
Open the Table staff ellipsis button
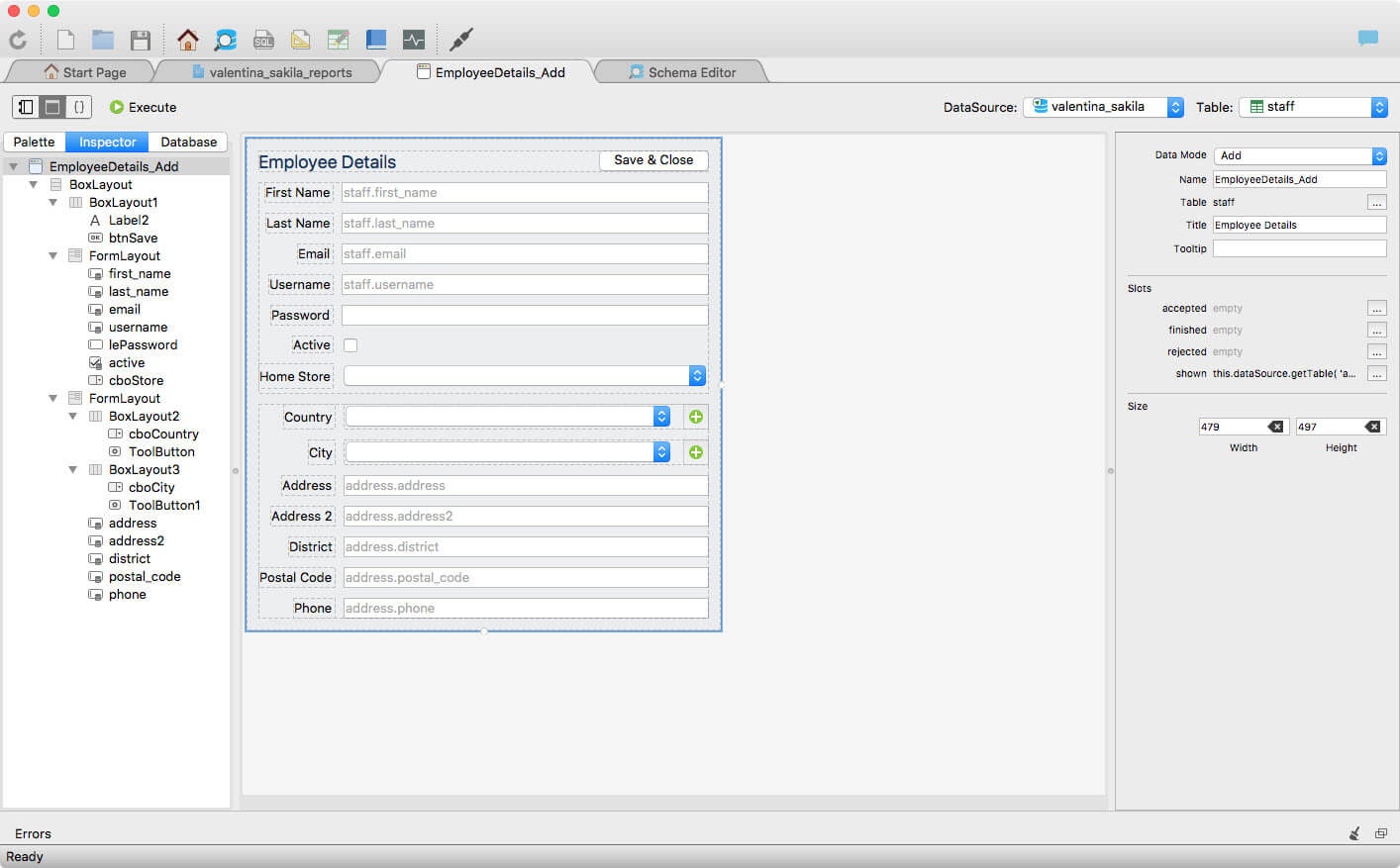click(x=1376, y=202)
